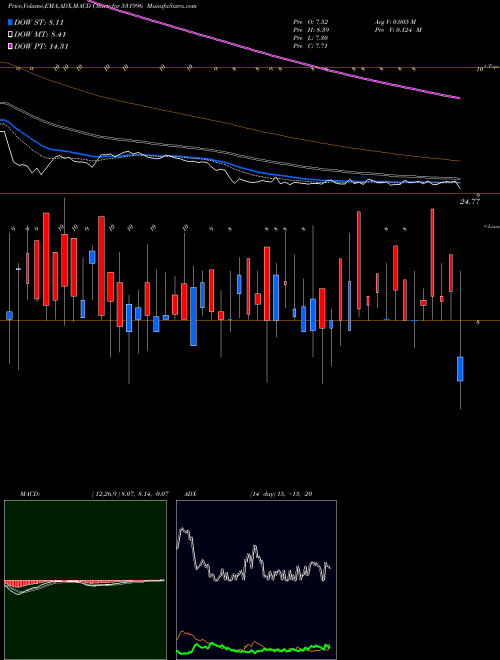This screenshot has height=660, width=500.
Task: Click the 'Pre L: 7.30' value
Action: (311, 37)
